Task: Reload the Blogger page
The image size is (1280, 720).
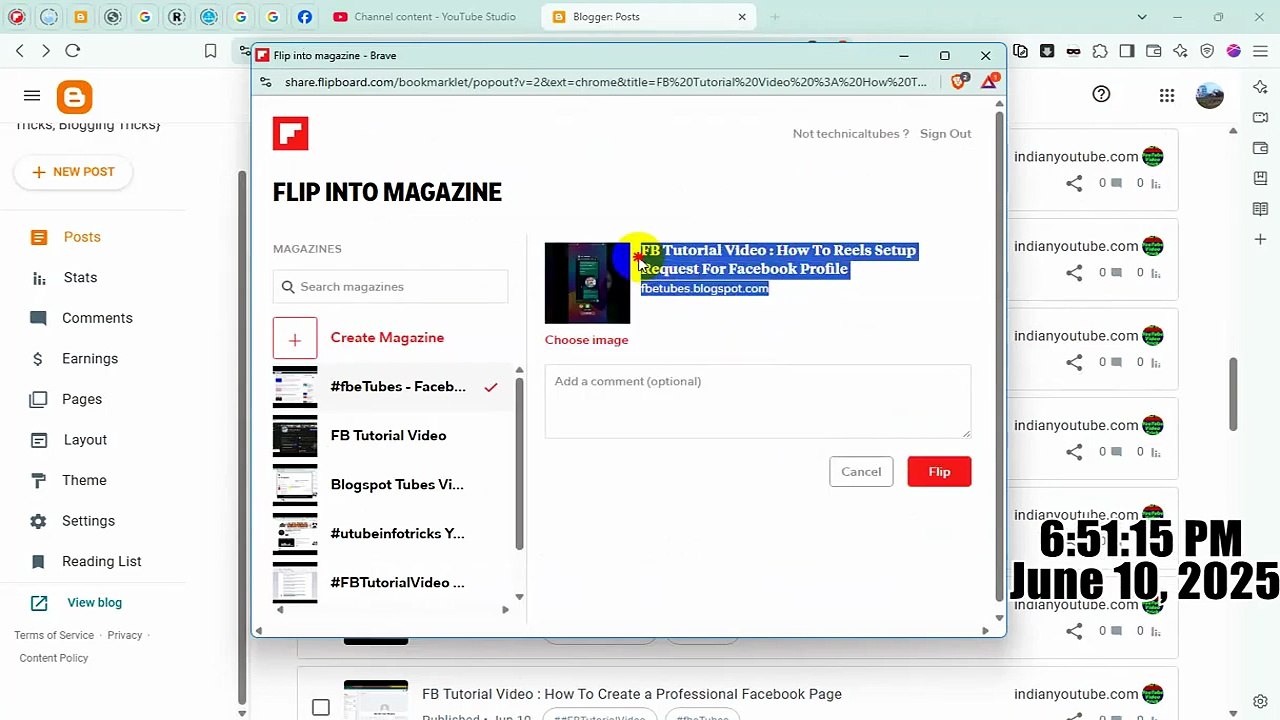Action: (x=72, y=51)
